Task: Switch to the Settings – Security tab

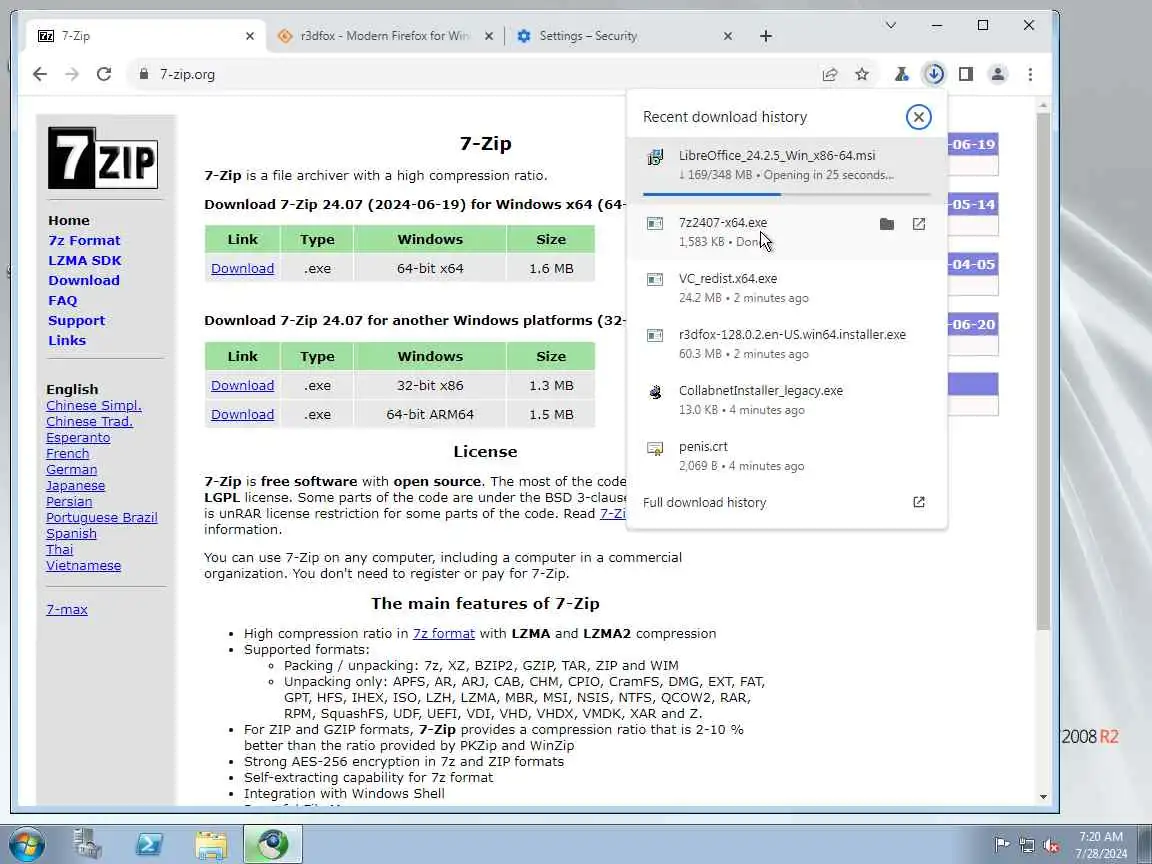Action: tap(623, 35)
